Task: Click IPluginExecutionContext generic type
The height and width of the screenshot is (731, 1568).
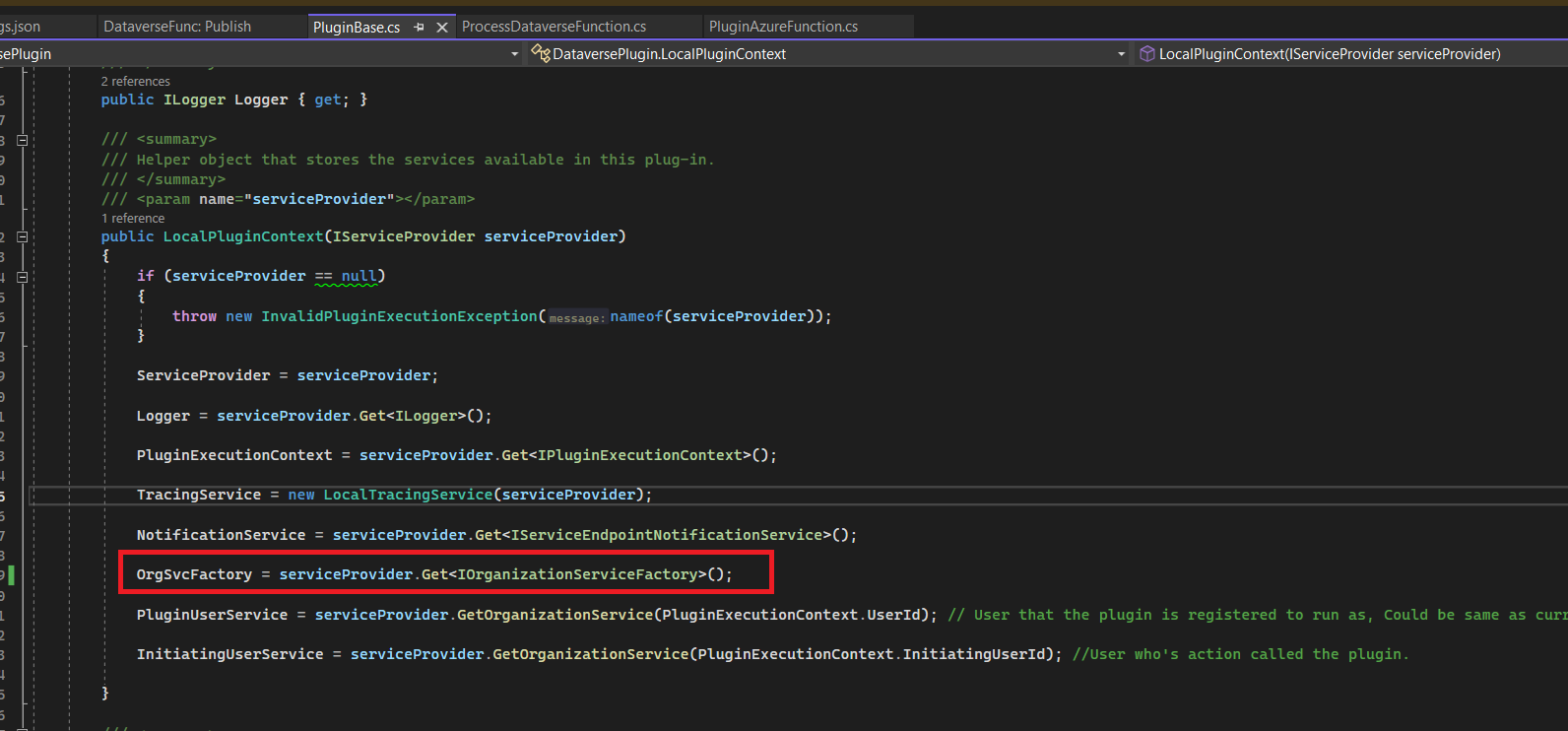Action: (639, 455)
